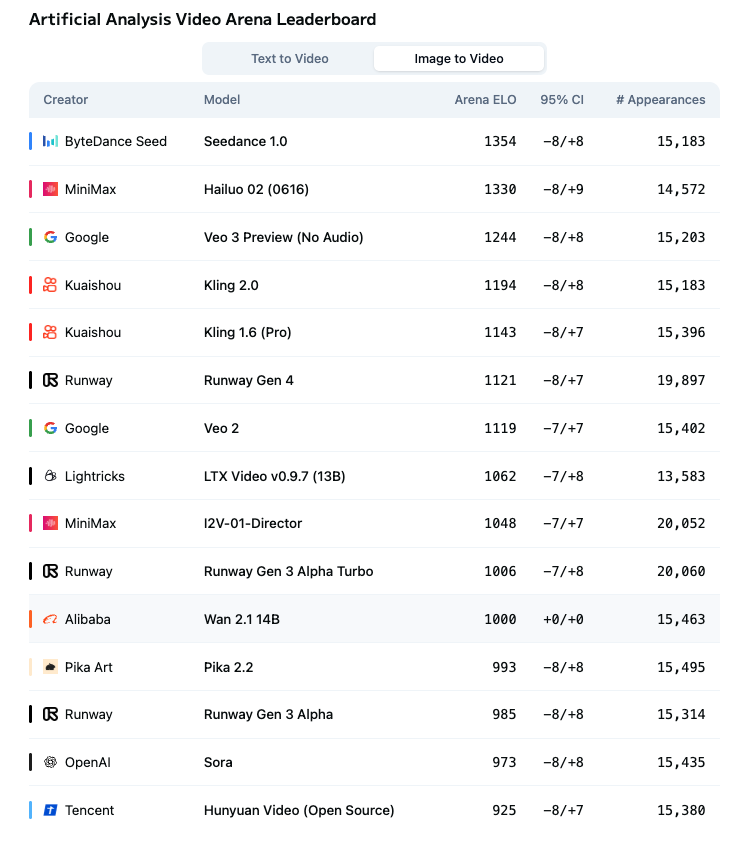This screenshot has height=846, width=743.
Task: Select the Kling 2.0 model name
Action: 231,285
